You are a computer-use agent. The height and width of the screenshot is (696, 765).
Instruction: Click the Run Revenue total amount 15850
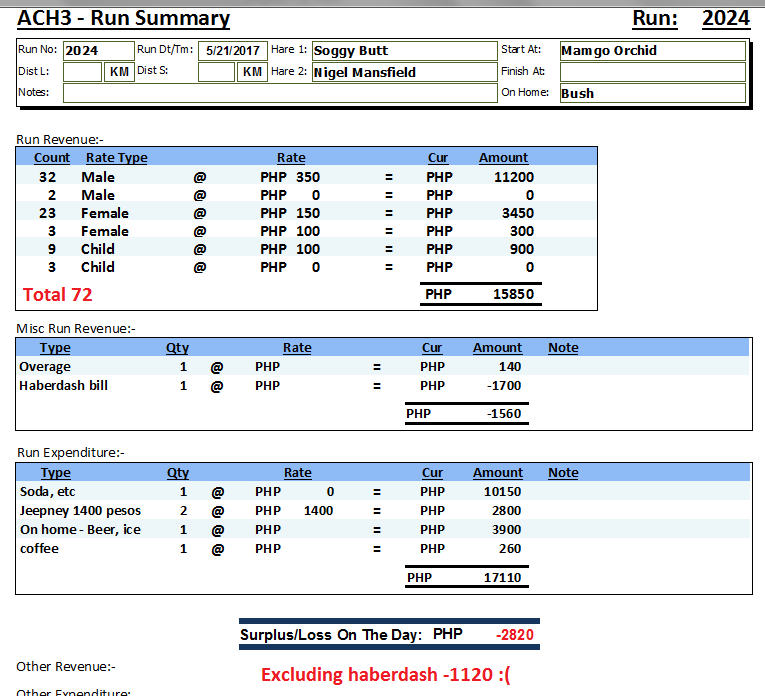512,295
